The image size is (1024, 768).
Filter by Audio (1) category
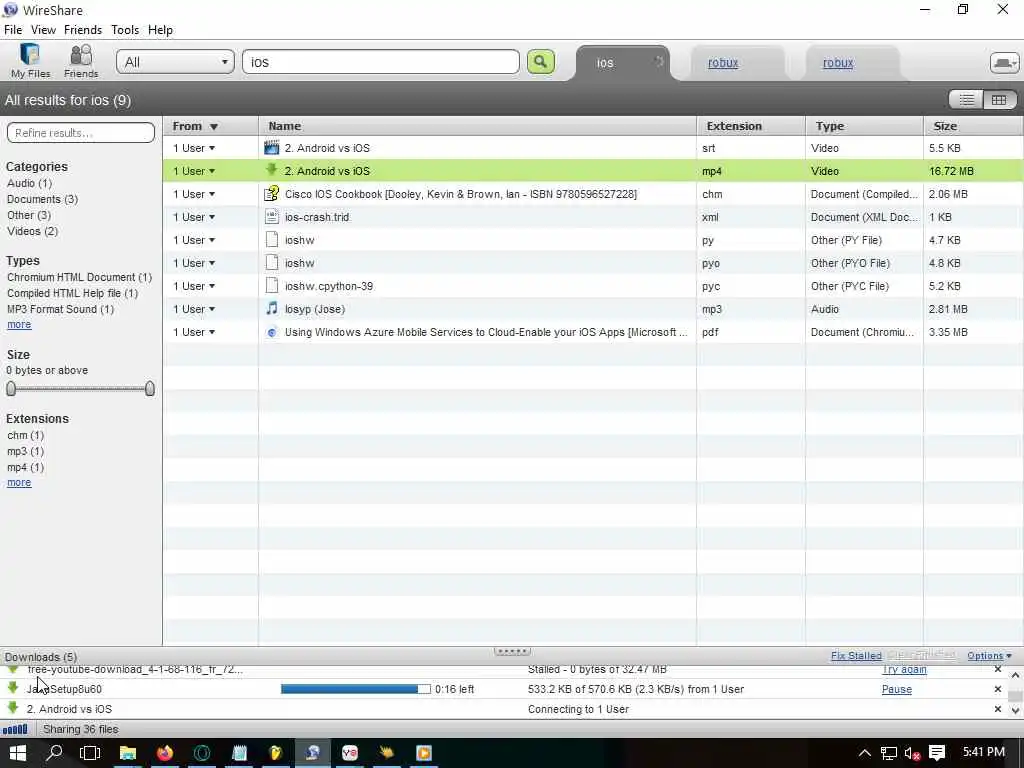tap(29, 184)
